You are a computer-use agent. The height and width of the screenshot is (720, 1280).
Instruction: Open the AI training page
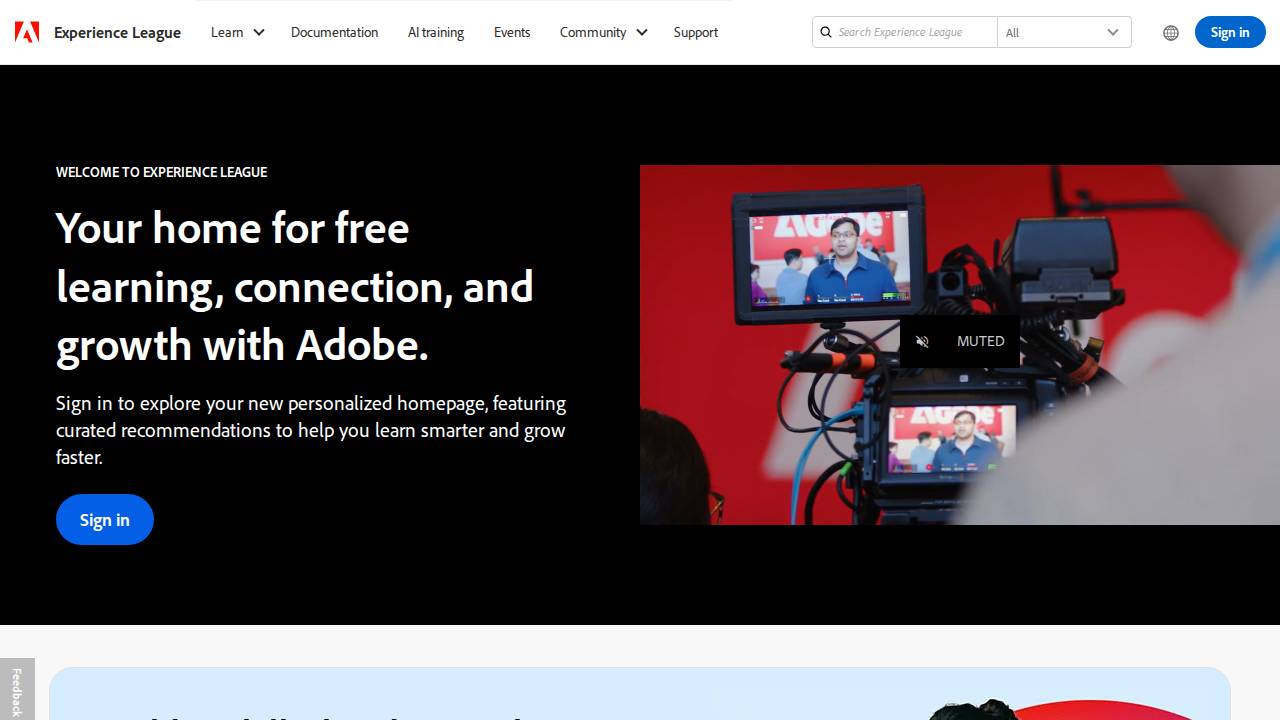point(435,32)
